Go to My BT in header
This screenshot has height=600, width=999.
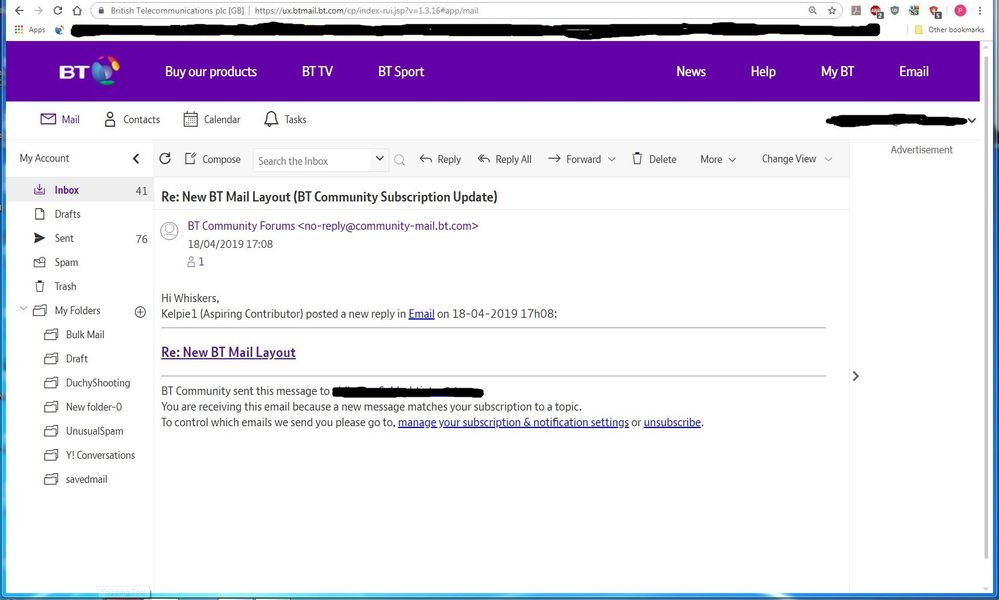pos(837,72)
